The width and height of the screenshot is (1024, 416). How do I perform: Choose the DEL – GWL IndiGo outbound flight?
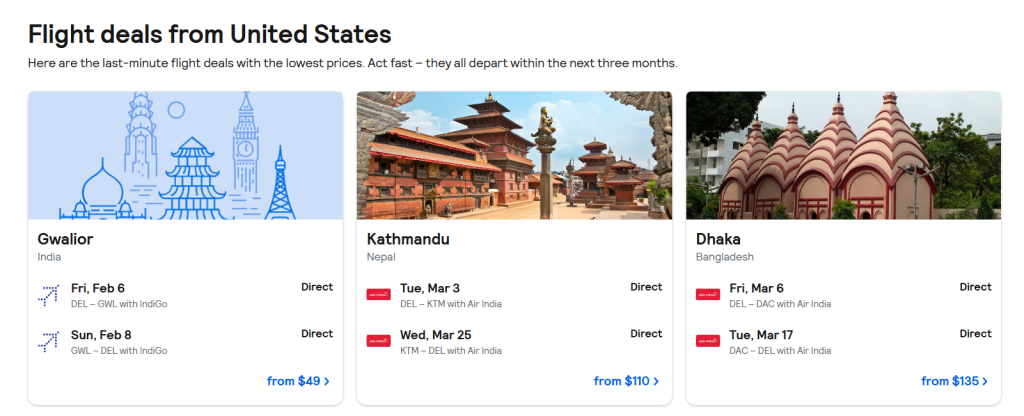119,304
